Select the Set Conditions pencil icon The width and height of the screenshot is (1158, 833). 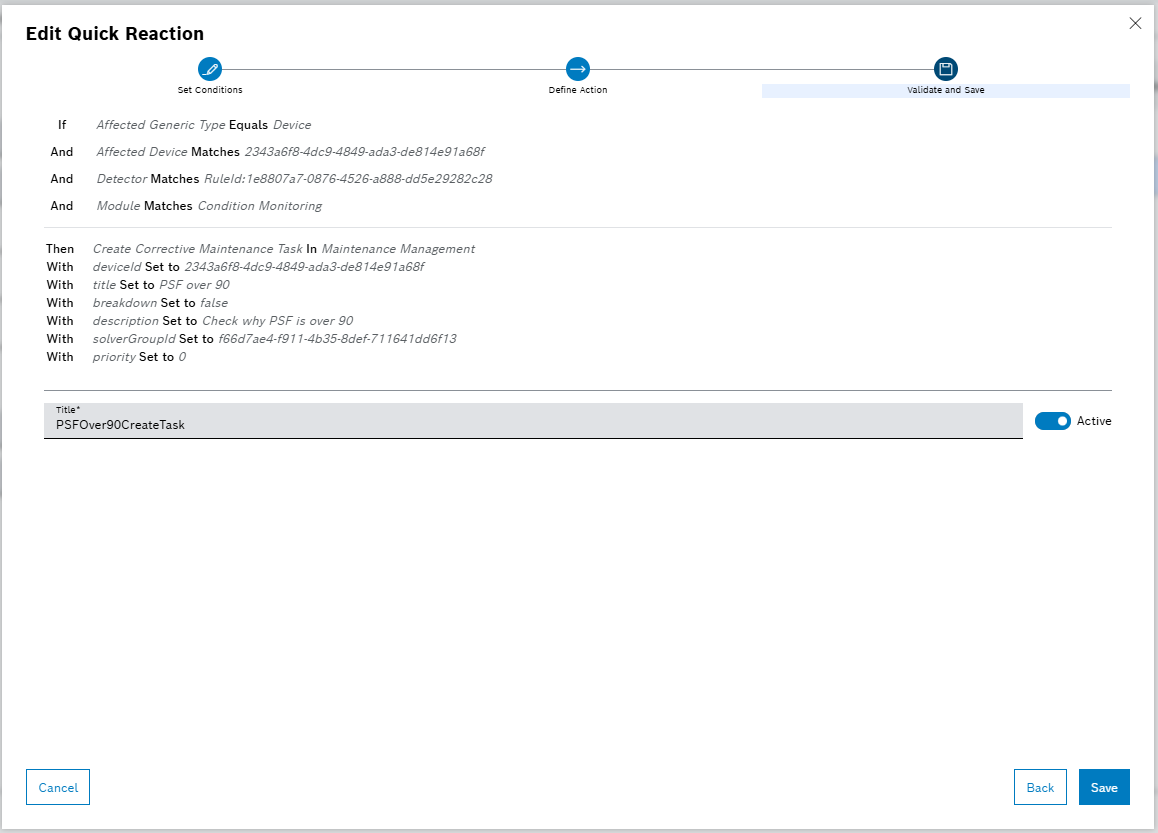pyautogui.click(x=210, y=69)
